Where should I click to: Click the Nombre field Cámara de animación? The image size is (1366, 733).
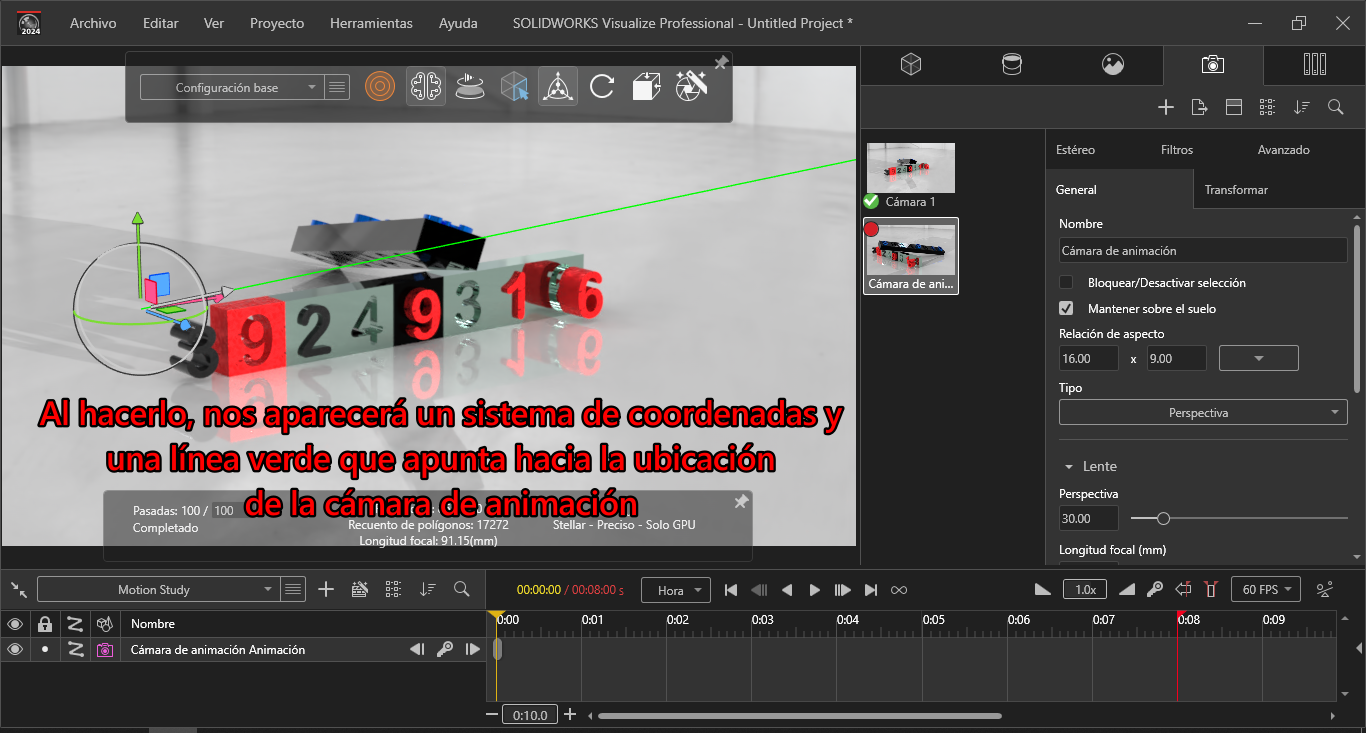(x=1203, y=251)
